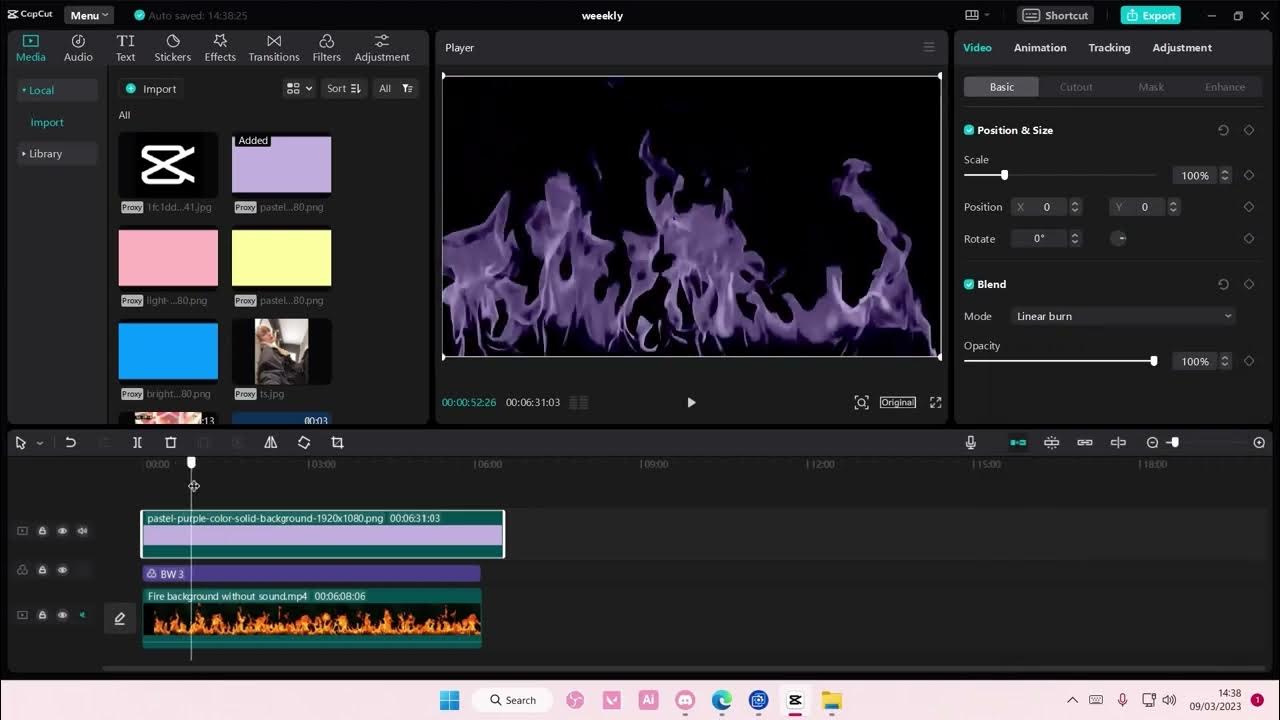Click the Scale slider handle
Image resolution: width=1280 pixels, height=720 pixels.
click(x=1004, y=175)
